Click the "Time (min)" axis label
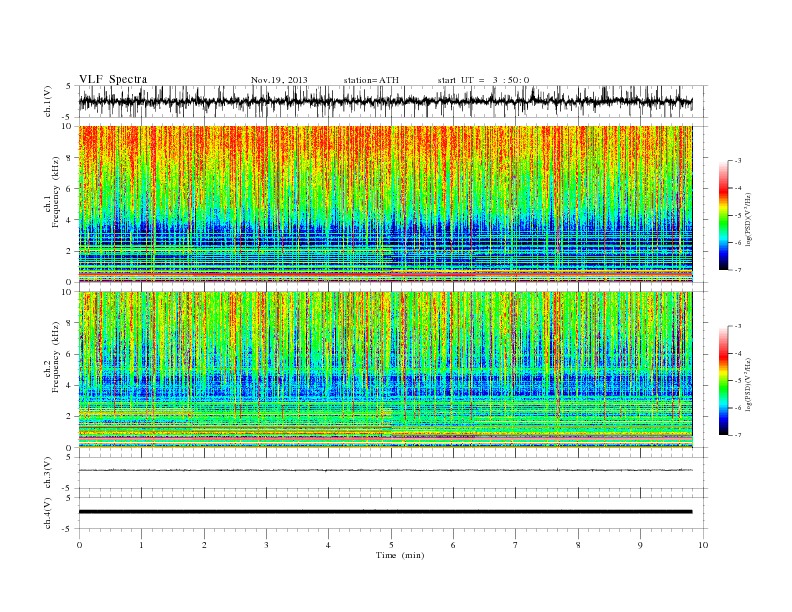The height and width of the screenshot is (612, 792). click(x=400, y=555)
